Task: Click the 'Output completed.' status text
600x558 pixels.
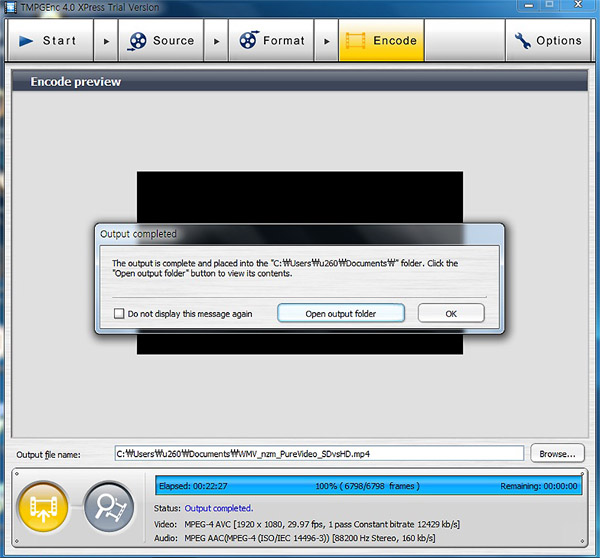Action: [x=218, y=508]
